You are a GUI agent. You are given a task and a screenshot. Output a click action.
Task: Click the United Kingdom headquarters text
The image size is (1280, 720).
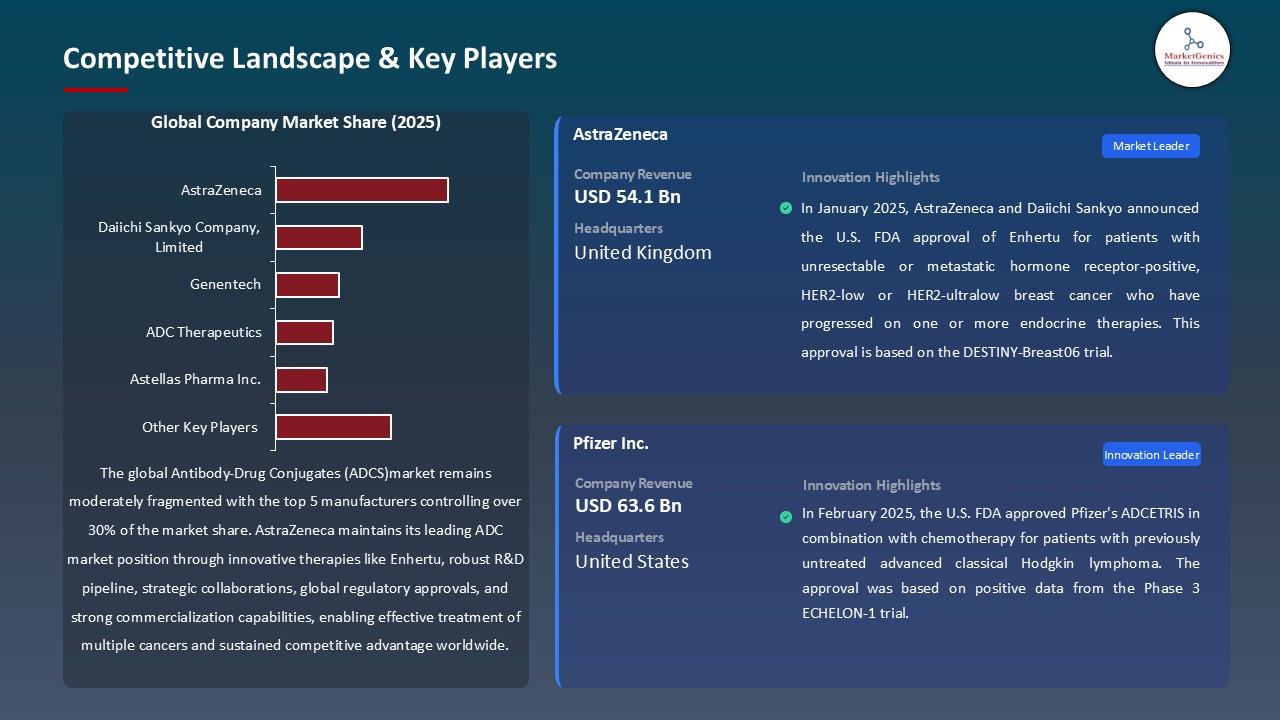click(x=642, y=253)
